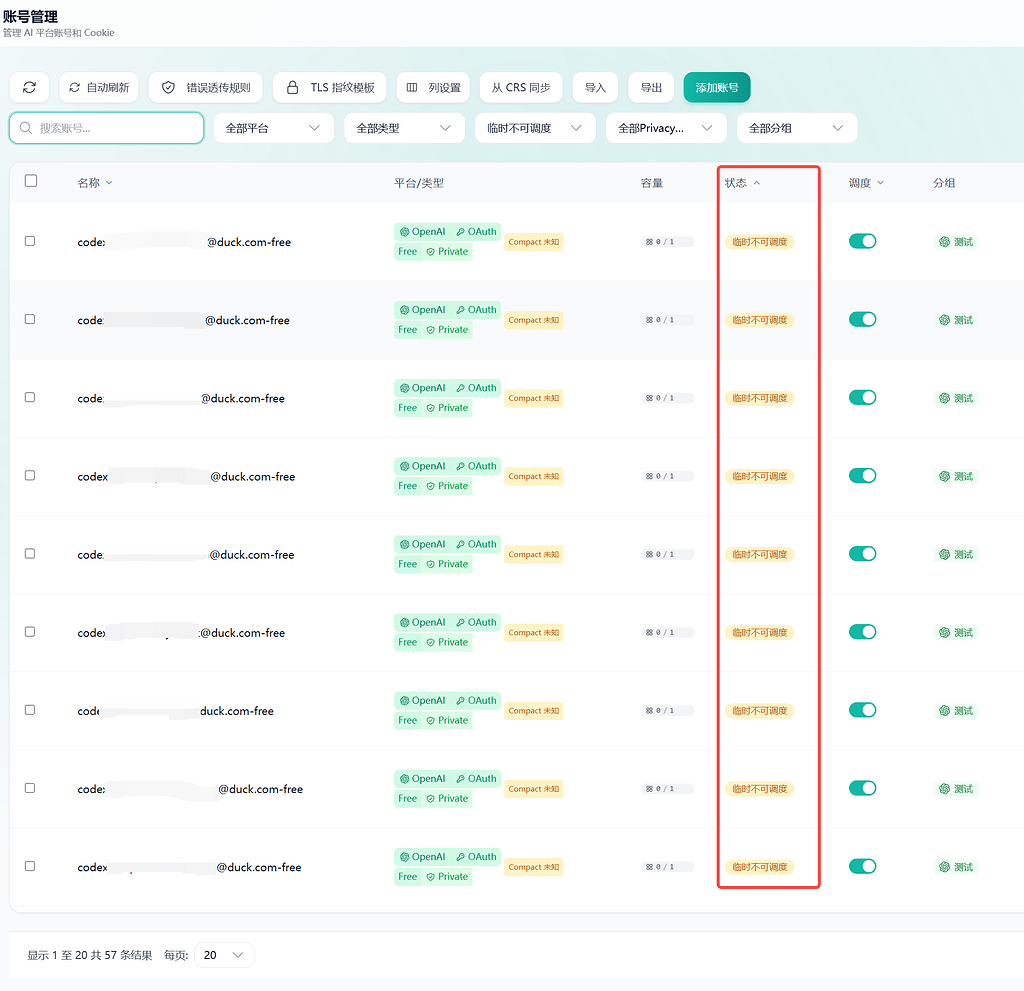This screenshot has width=1024, height=991.
Task: Open the 临时不可调度 status filter dropdown
Action: [x=535, y=128]
